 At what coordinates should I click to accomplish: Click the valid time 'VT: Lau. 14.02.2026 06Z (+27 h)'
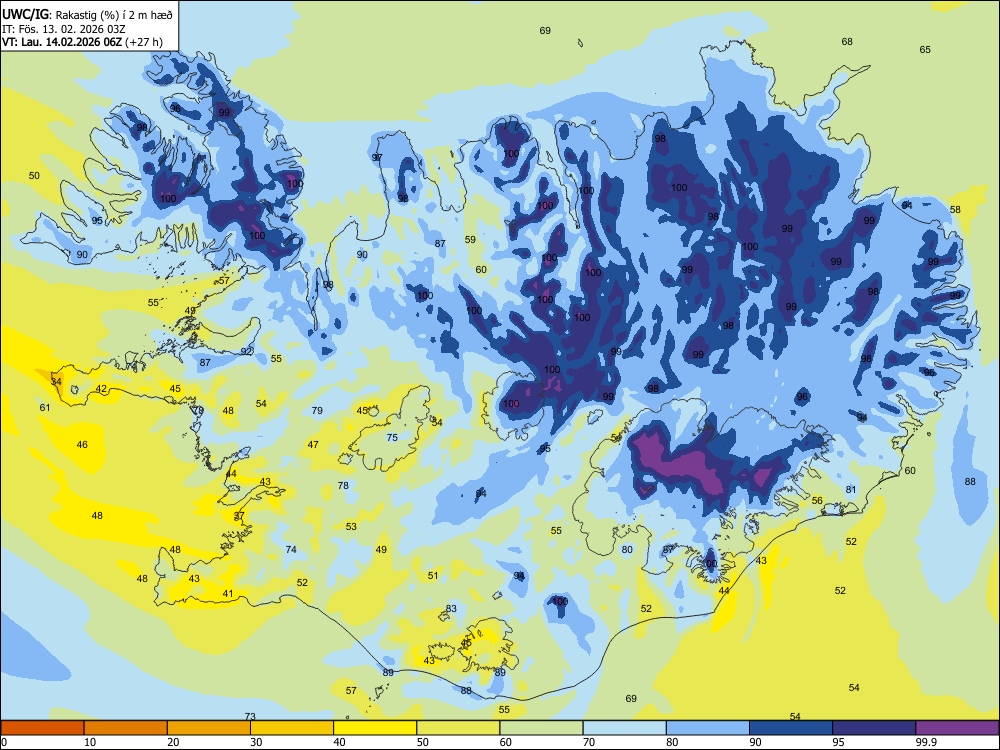[x=82, y=42]
